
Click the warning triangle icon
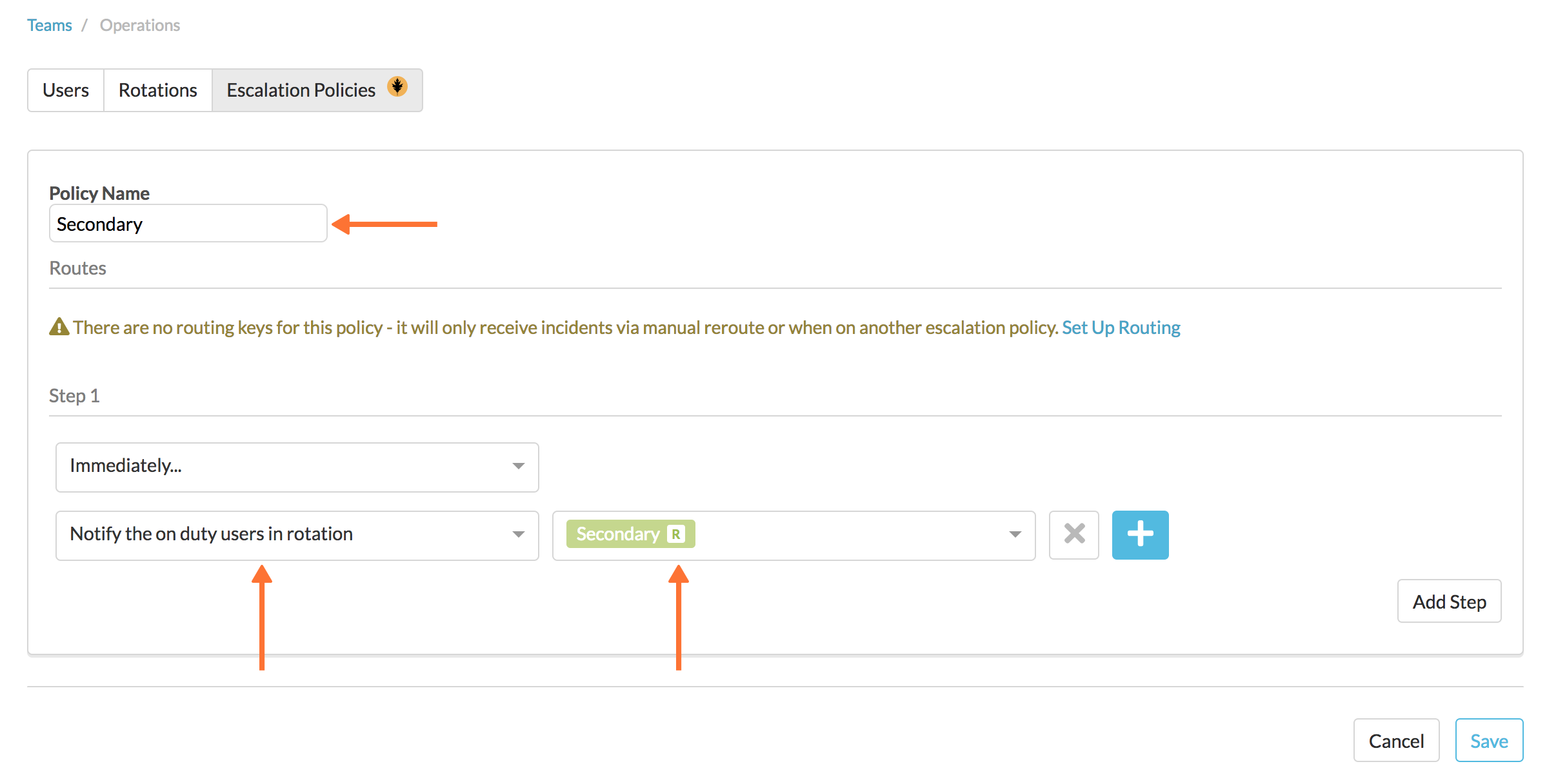coord(59,327)
